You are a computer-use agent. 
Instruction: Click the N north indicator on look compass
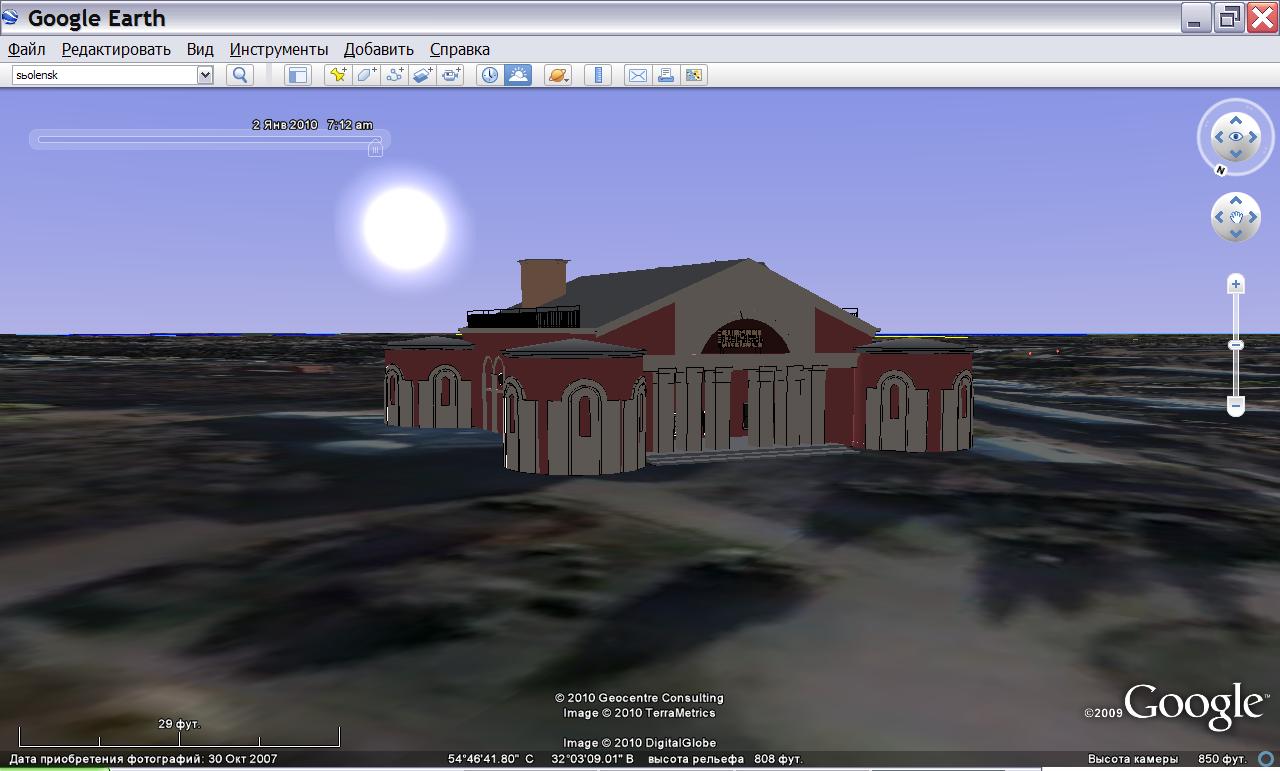[x=1221, y=170]
